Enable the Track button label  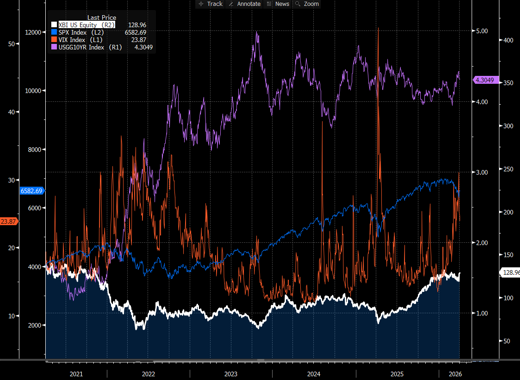click(215, 4)
